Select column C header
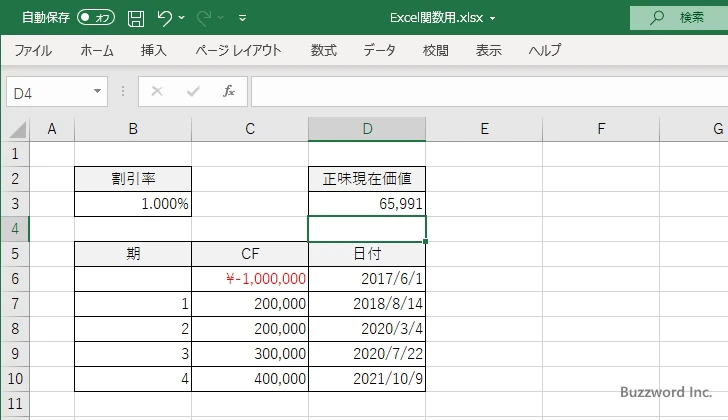This screenshot has height=420, width=728. tap(250, 129)
